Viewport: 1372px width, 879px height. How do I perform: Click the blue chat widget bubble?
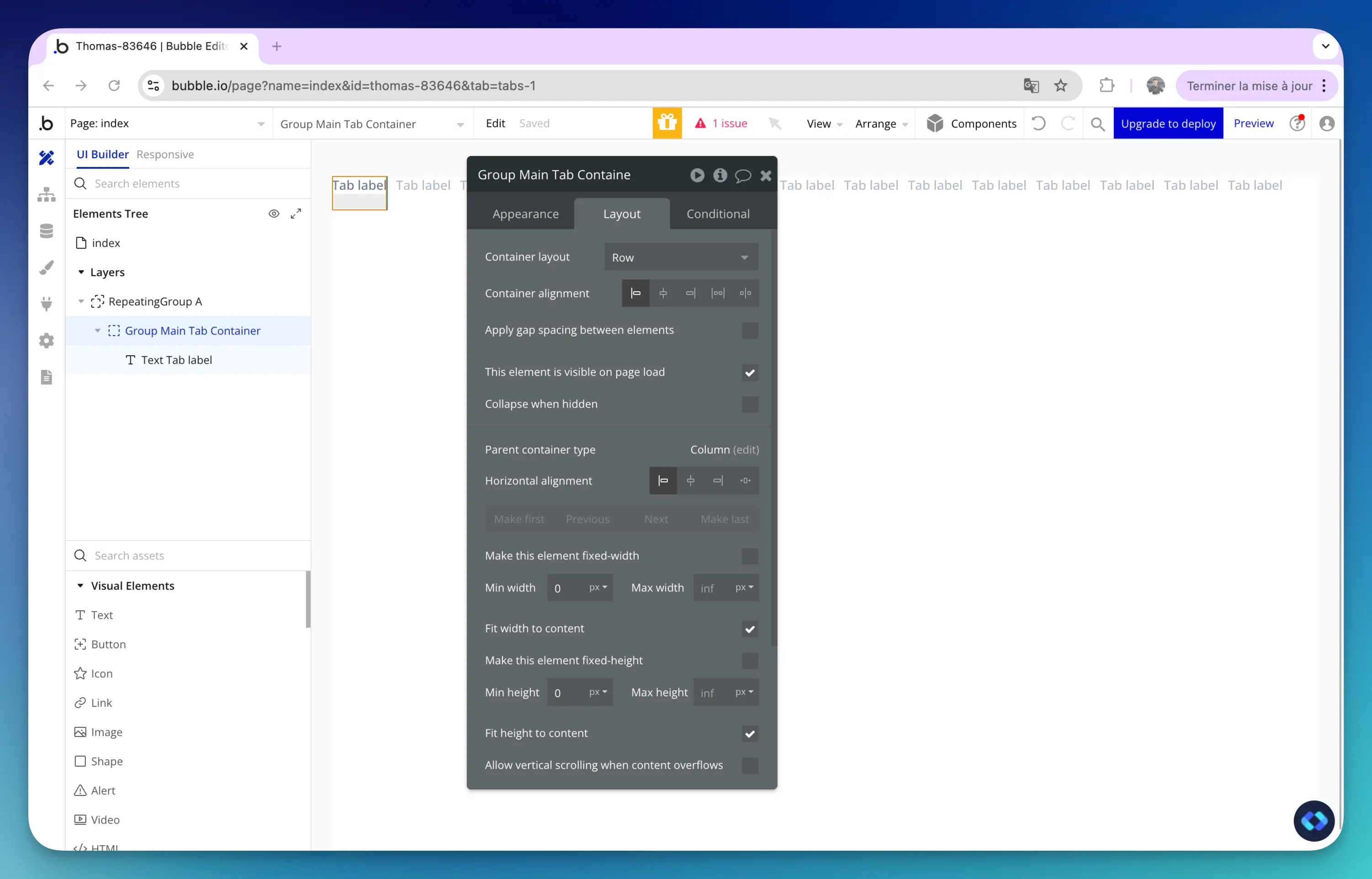click(1314, 821)
